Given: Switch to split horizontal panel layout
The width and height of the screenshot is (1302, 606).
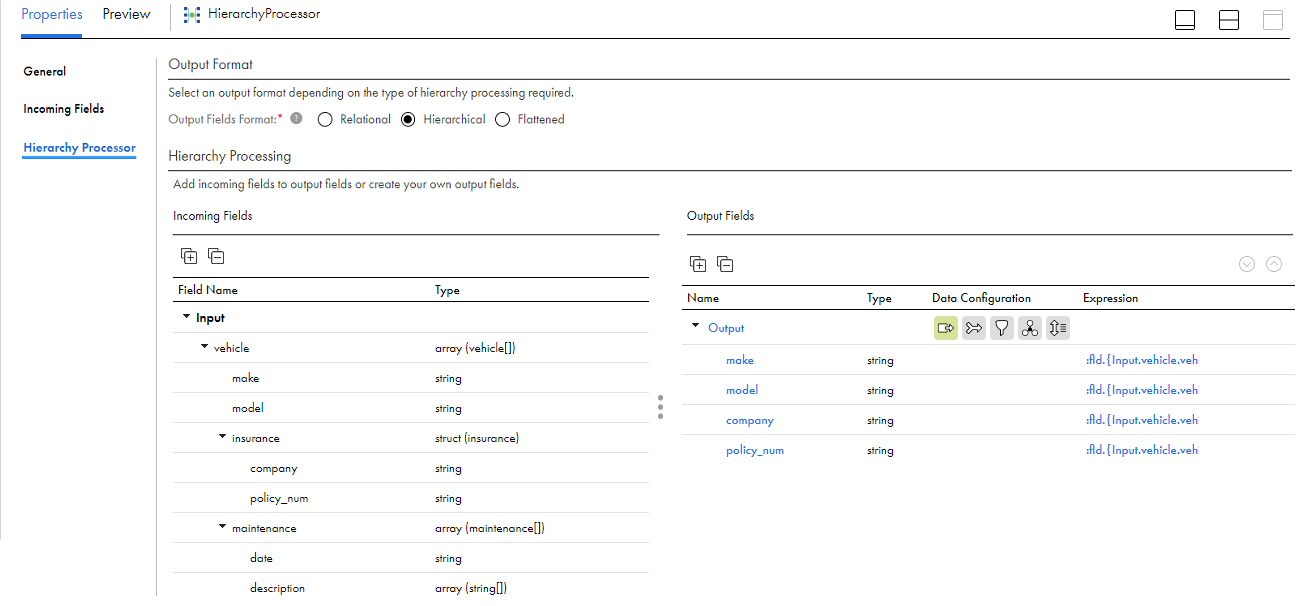Looking at the screenshot, I should coord(1229,20).
